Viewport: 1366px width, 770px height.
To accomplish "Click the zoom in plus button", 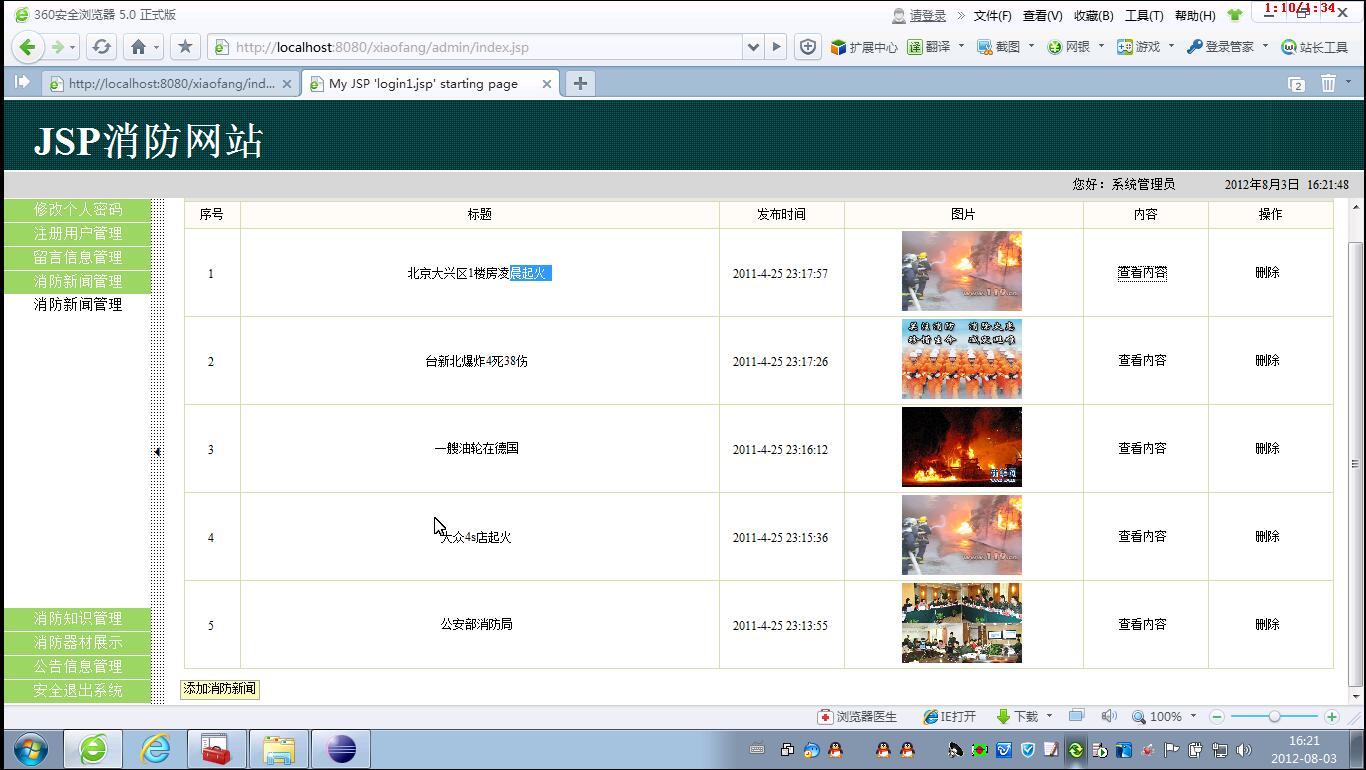I will click(1332, 717).
